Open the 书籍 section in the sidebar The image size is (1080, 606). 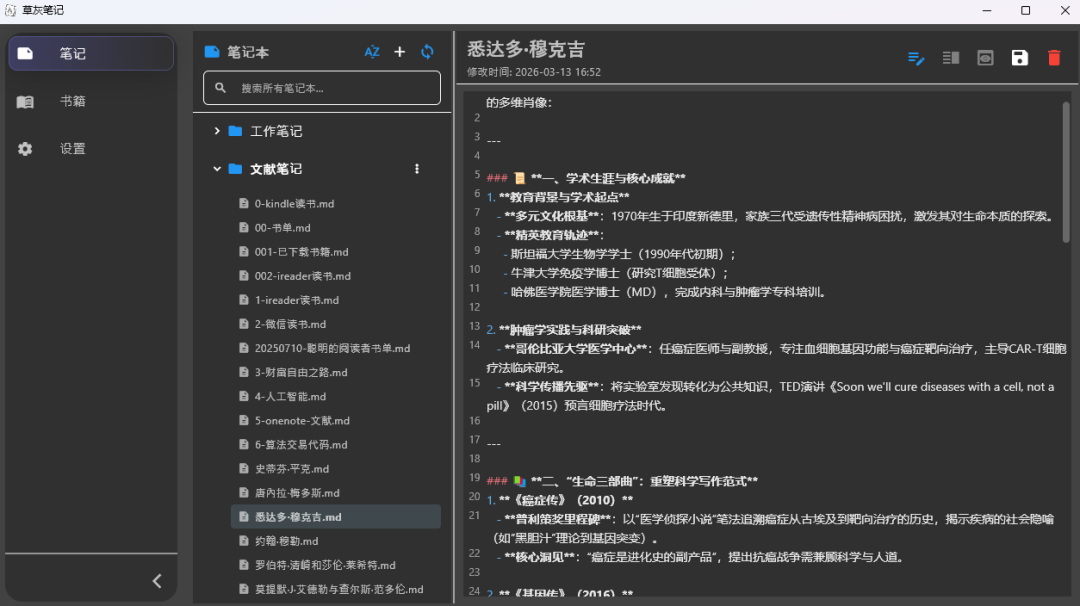(72, 101)
